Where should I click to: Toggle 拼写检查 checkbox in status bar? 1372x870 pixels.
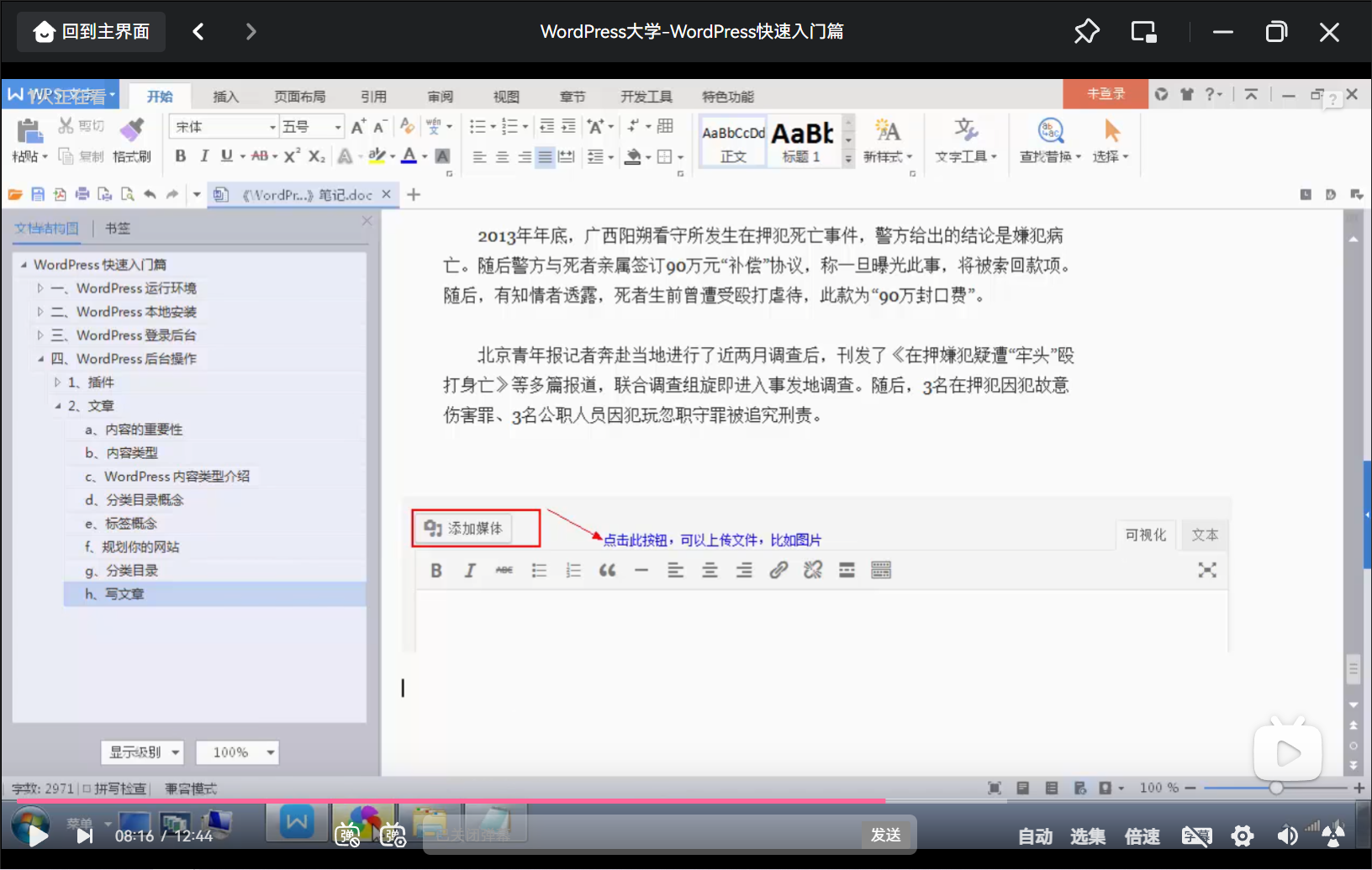pos(87,788)
